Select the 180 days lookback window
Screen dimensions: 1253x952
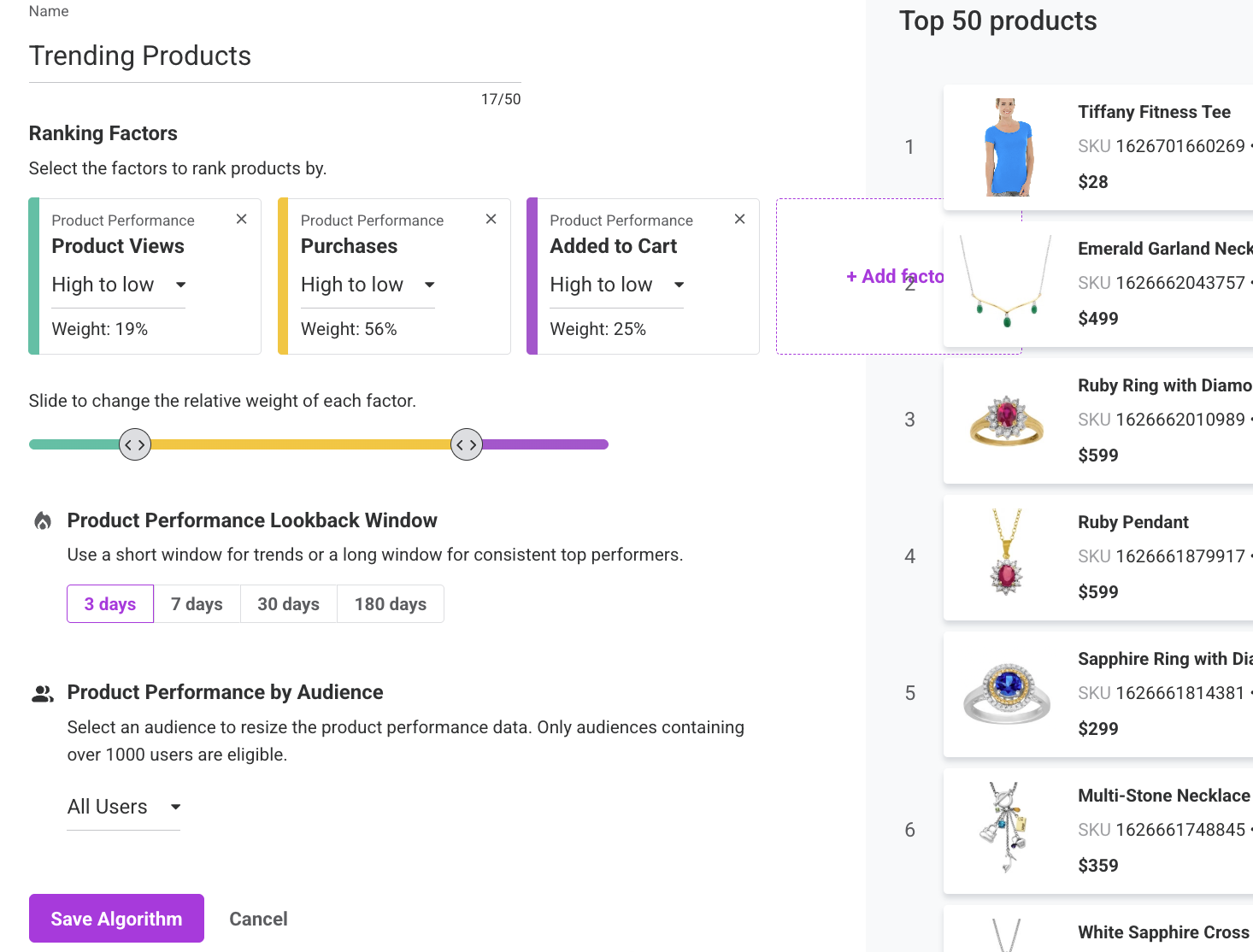391,604
